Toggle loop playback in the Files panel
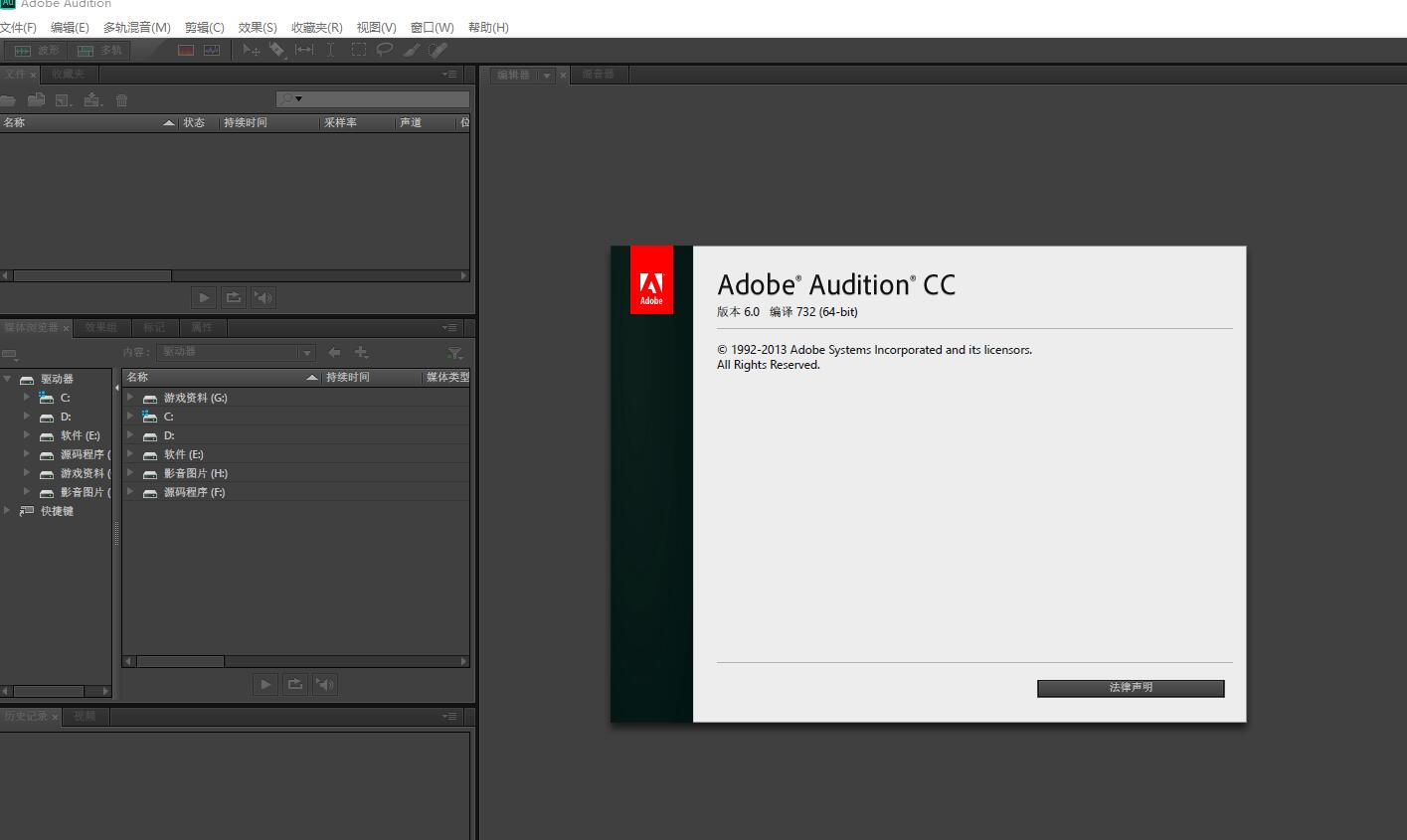 (x=234, y=297)
